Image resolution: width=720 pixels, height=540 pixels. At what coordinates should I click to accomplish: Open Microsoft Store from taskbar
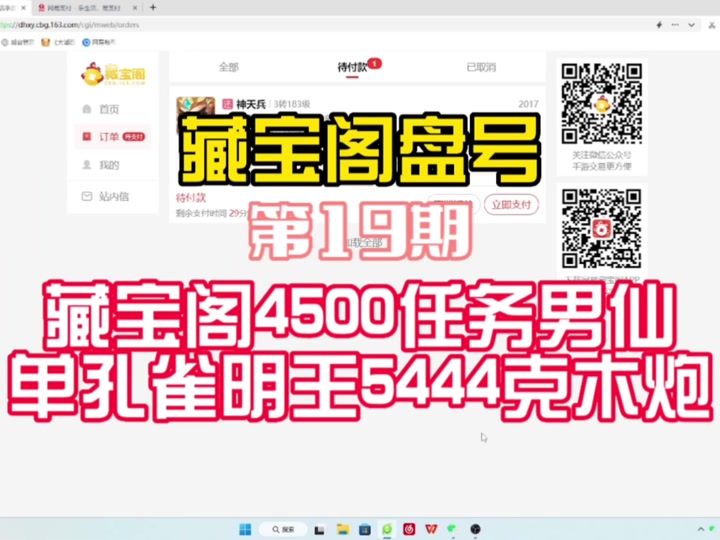point(365,529)
